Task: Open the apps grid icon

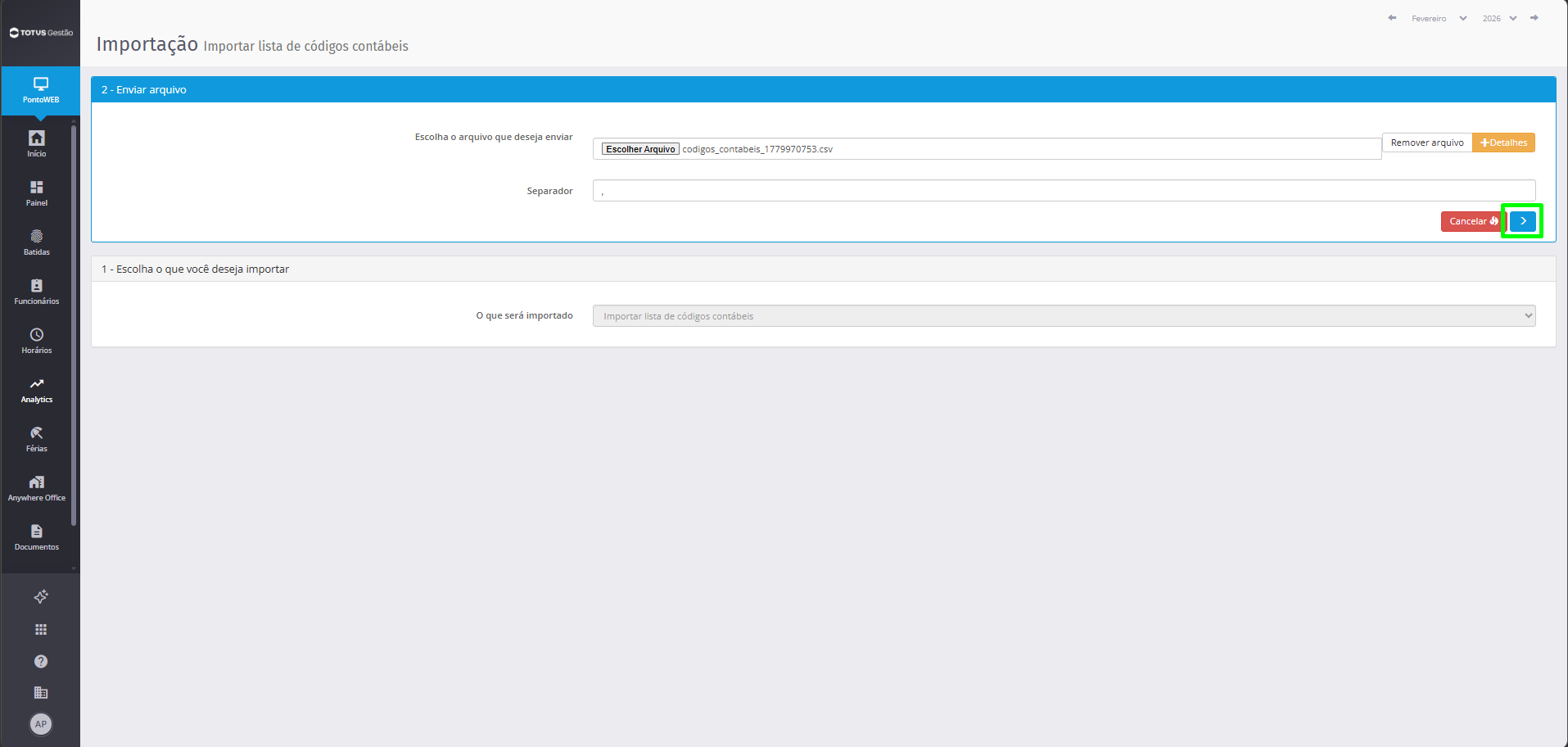Action: 41,629
